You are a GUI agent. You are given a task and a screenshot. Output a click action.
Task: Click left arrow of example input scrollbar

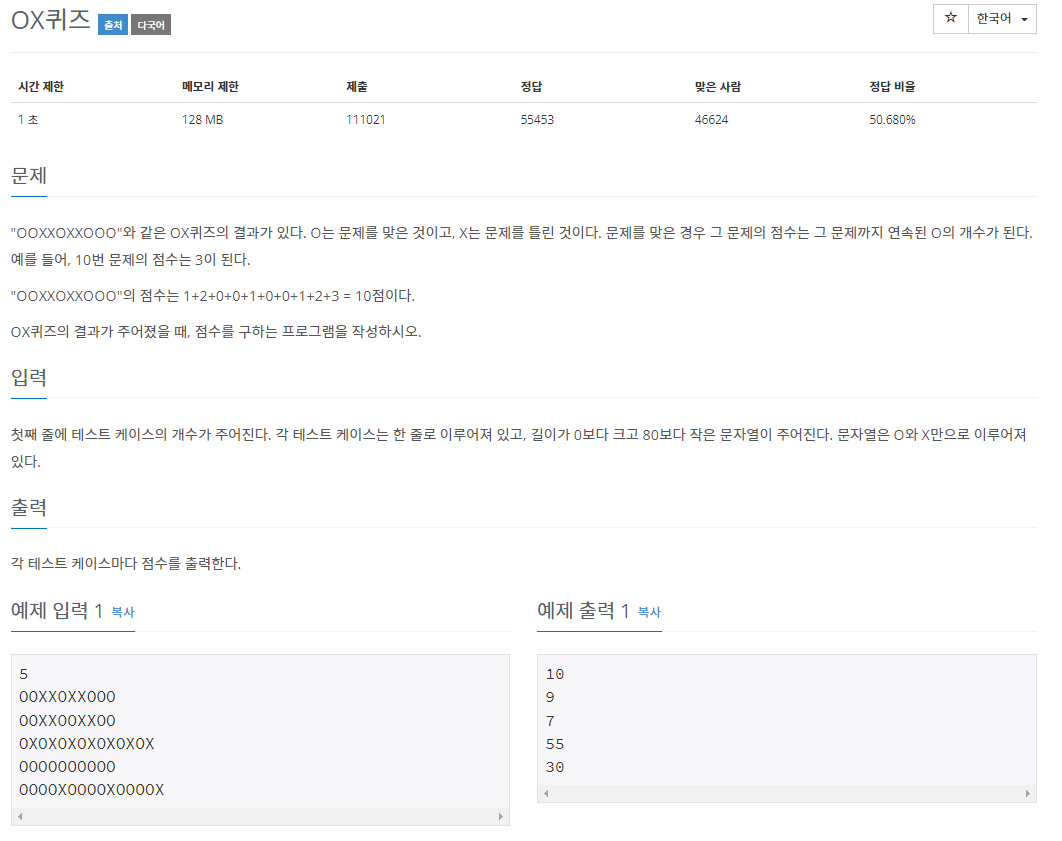point(20,817)
